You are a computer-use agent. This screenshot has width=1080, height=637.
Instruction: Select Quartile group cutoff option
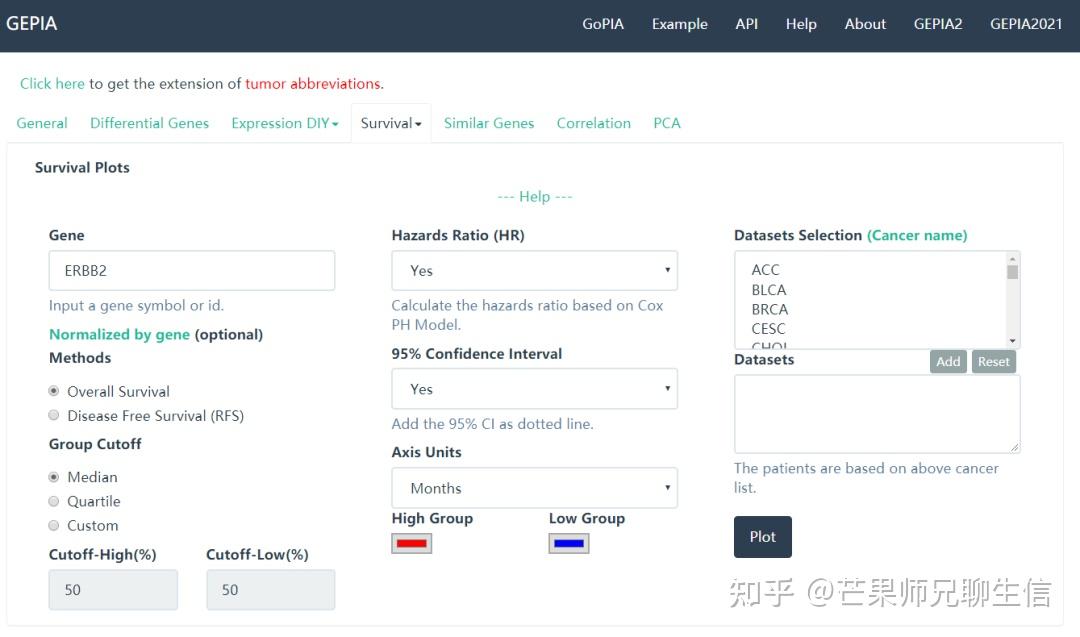click(54, 501)
